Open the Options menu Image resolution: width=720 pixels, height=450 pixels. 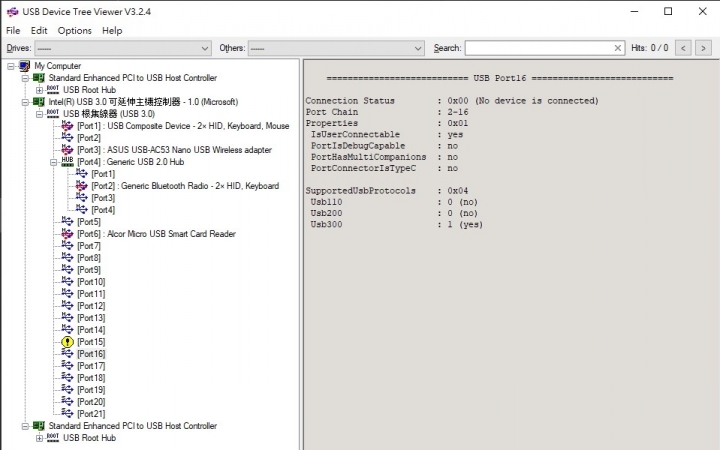(x=74, y=30)
